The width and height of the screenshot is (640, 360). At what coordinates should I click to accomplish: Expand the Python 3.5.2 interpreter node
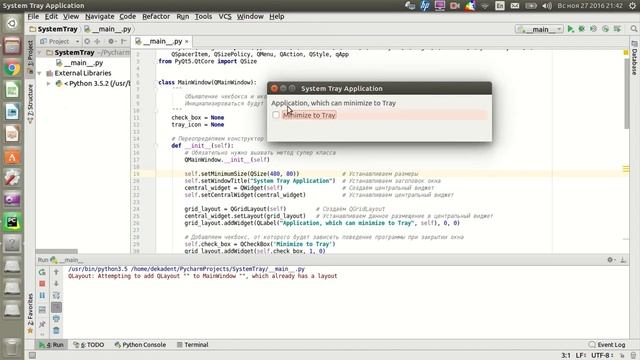coord(49,84)
